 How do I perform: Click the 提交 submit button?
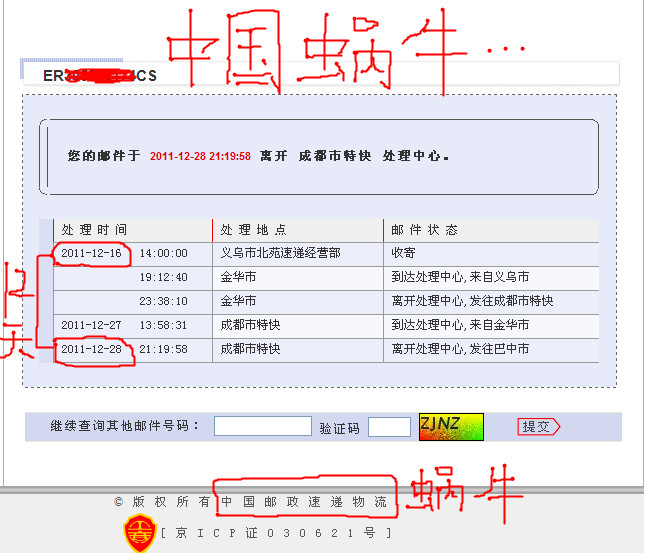[x=537, y=427]
